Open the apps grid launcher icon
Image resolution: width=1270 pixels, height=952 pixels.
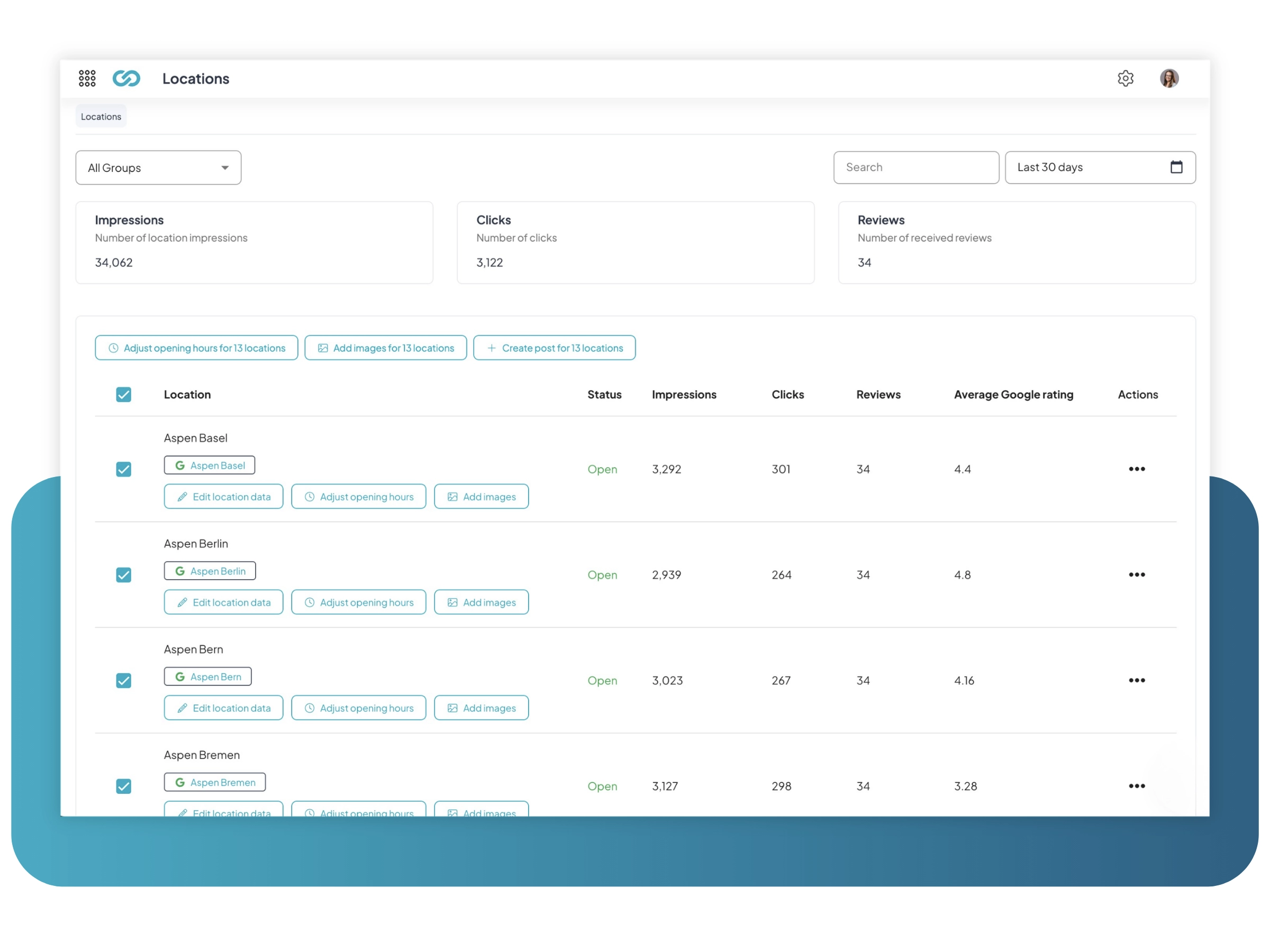[87, 78]
